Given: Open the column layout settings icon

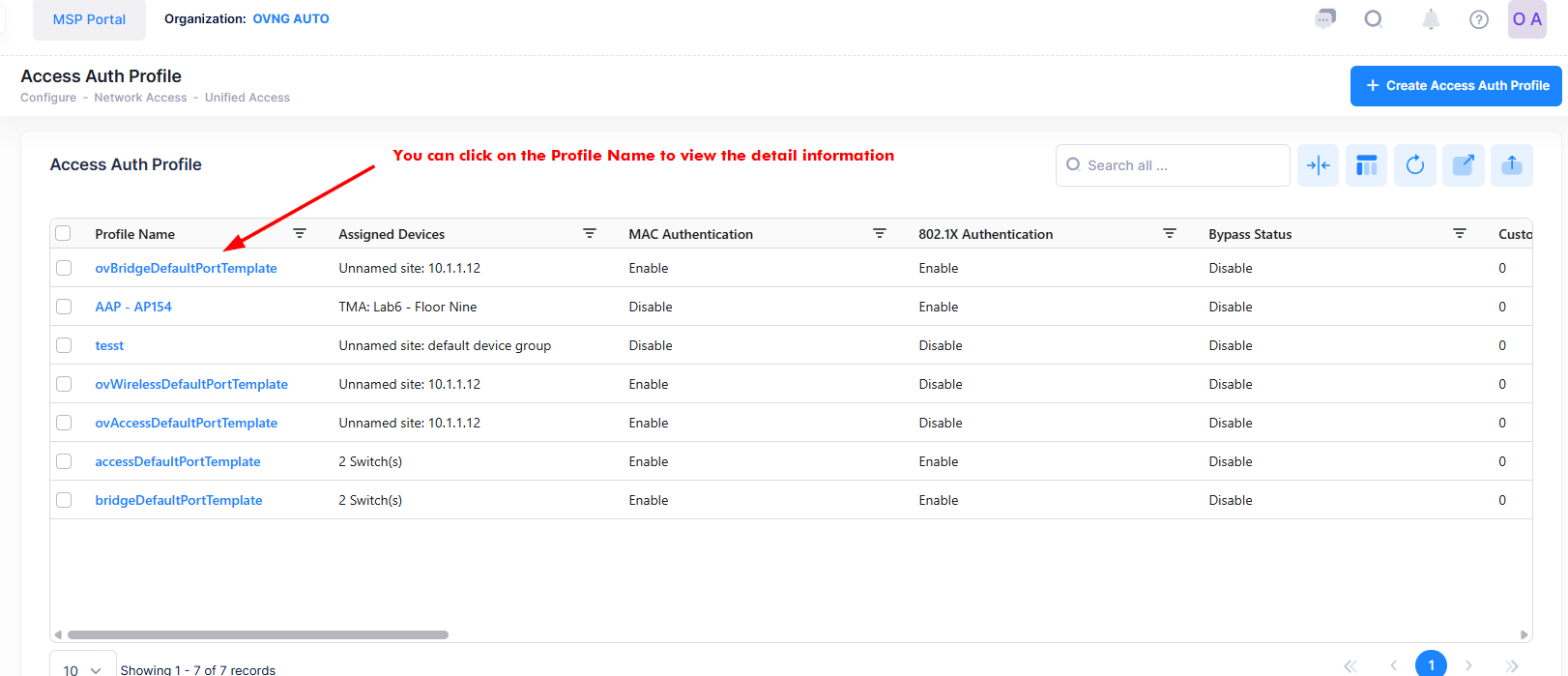Looking at the screenshot, I should 1366,165.
